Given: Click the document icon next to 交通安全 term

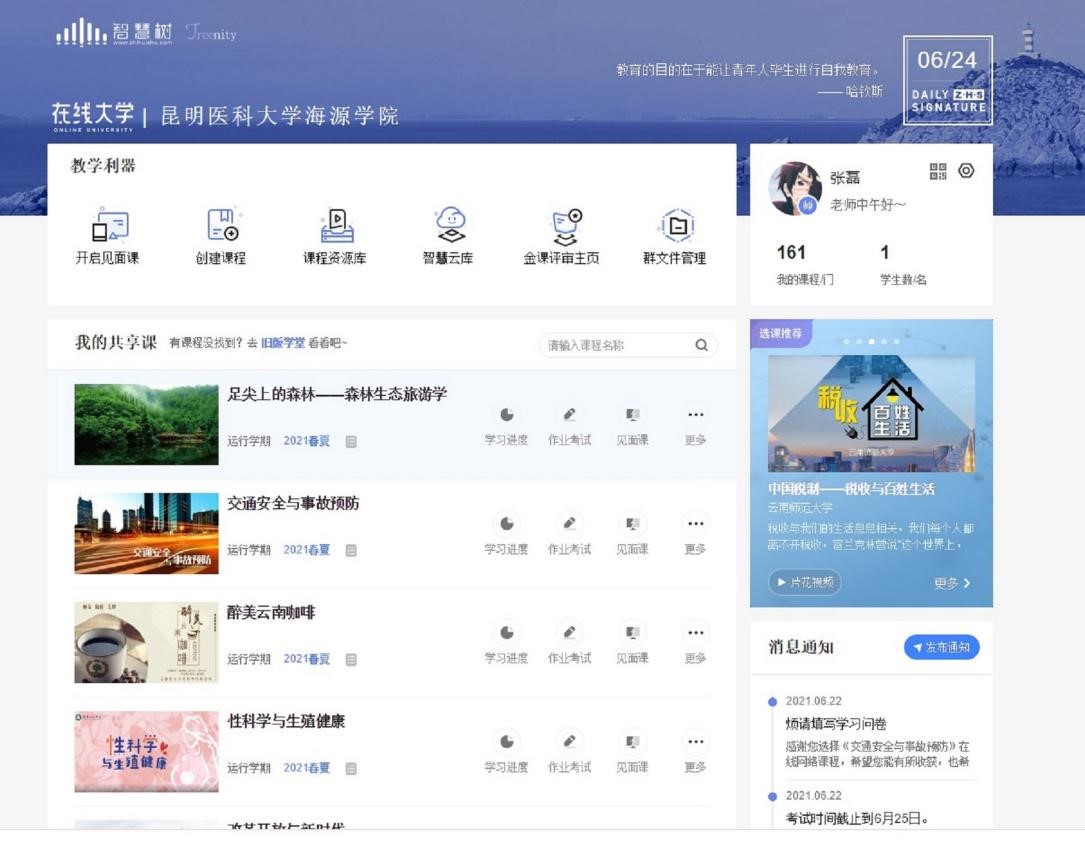Looking at the screenshot, I should (351, 550).
